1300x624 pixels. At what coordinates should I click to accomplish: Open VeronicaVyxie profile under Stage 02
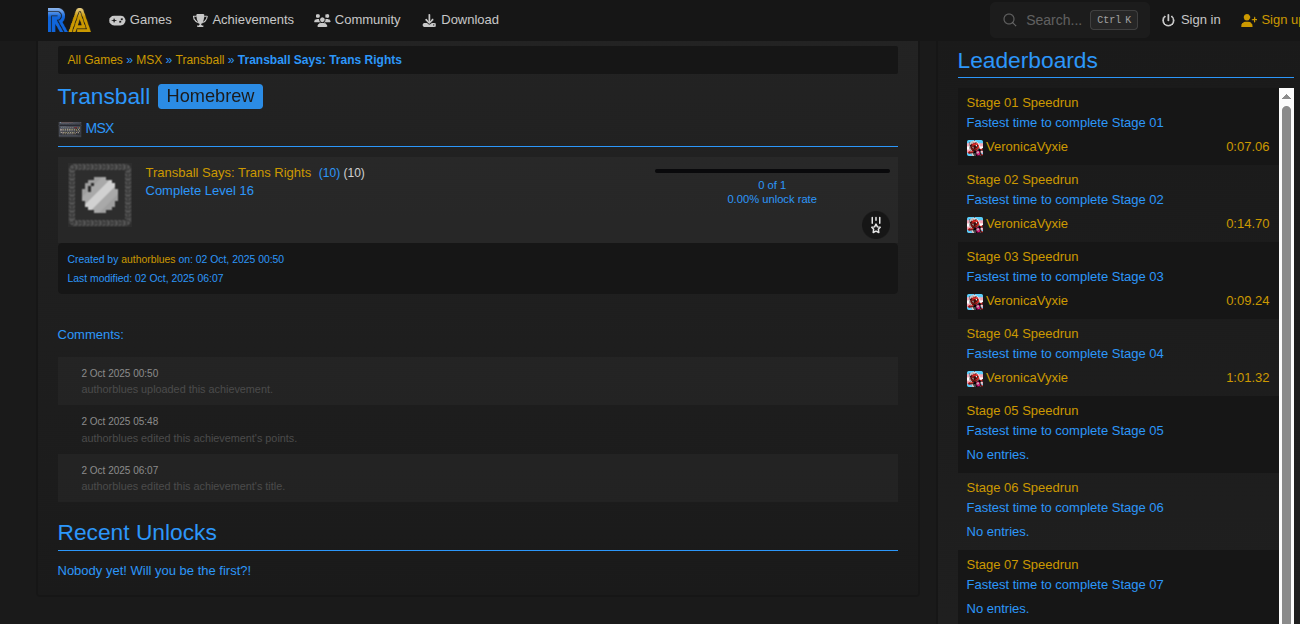tap(1027, 224)
